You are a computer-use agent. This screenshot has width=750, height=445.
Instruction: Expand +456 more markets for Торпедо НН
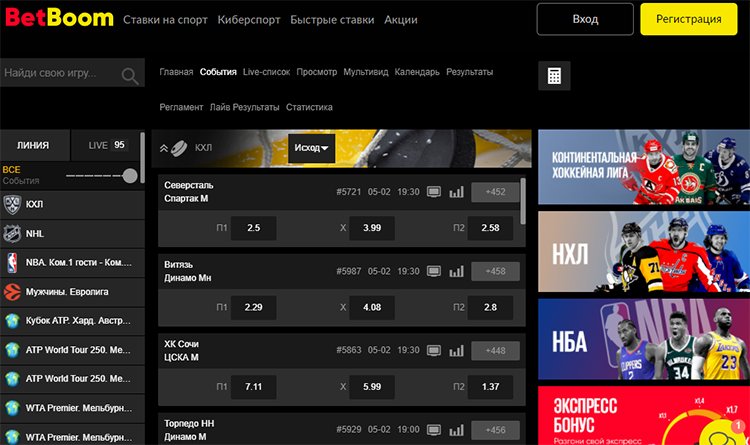495,430
